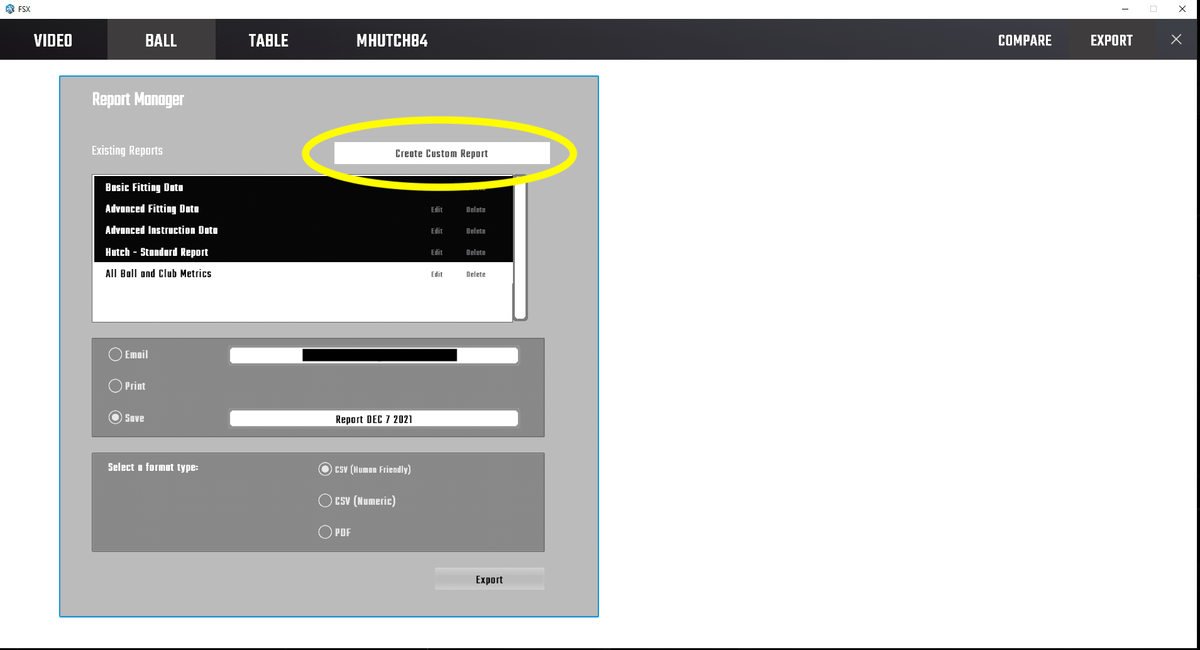Image resolution: width=1200 pixels, height=650 pixels.
Task: Open the TABLE tab
Action: 268,40
